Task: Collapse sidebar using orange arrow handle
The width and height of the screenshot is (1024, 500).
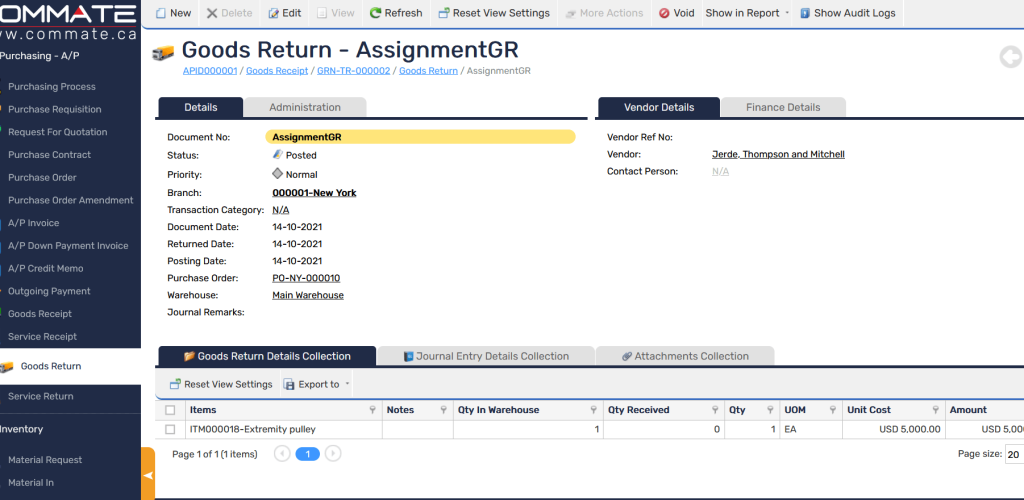Action: (148, 475)
